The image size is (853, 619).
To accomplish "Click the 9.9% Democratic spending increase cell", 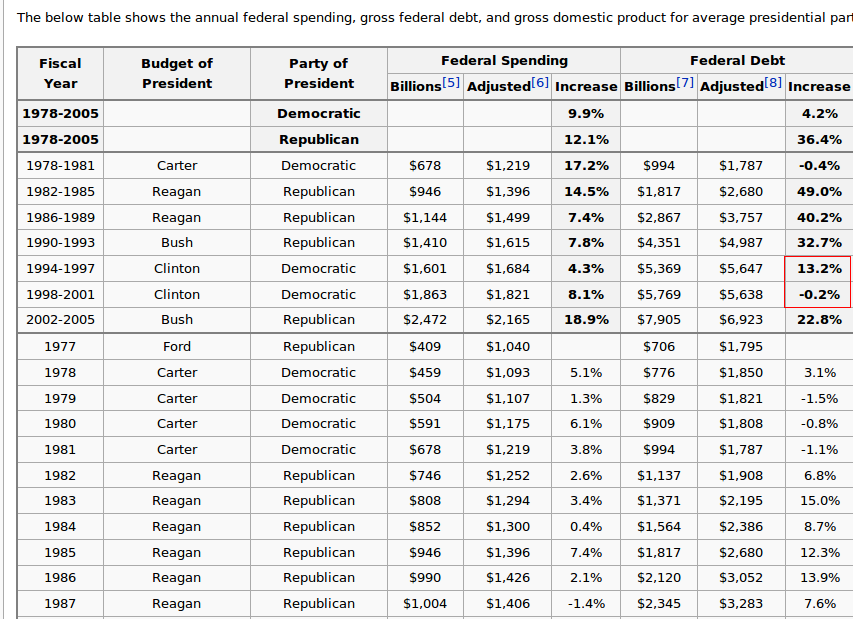I will (x=586, y=114).
